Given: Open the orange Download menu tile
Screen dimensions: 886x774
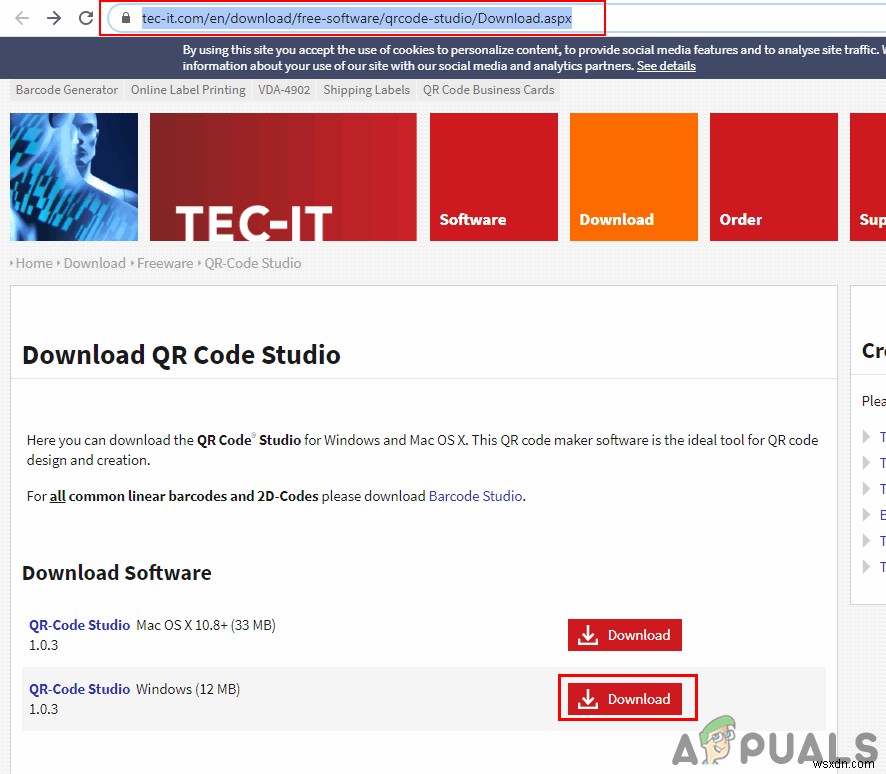Looking at the screenshot, I should coord(633,177).
